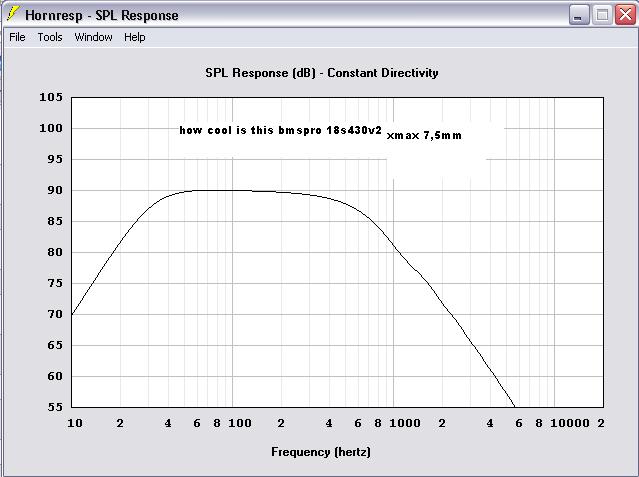Click the 95 dB y-axis label
Image resolution: width=639 pixels, height=477 pixels.
(55, 159)
